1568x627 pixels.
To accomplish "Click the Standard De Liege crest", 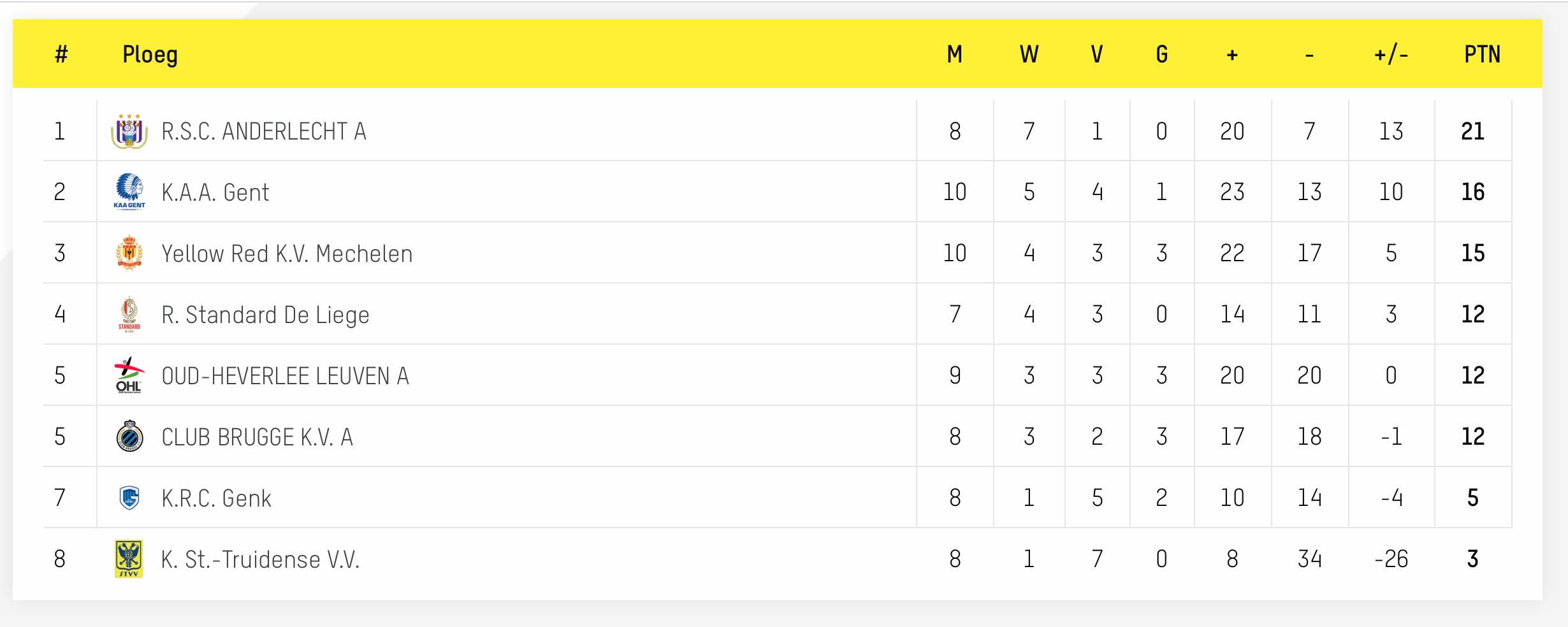I will (x=129, y=314).
